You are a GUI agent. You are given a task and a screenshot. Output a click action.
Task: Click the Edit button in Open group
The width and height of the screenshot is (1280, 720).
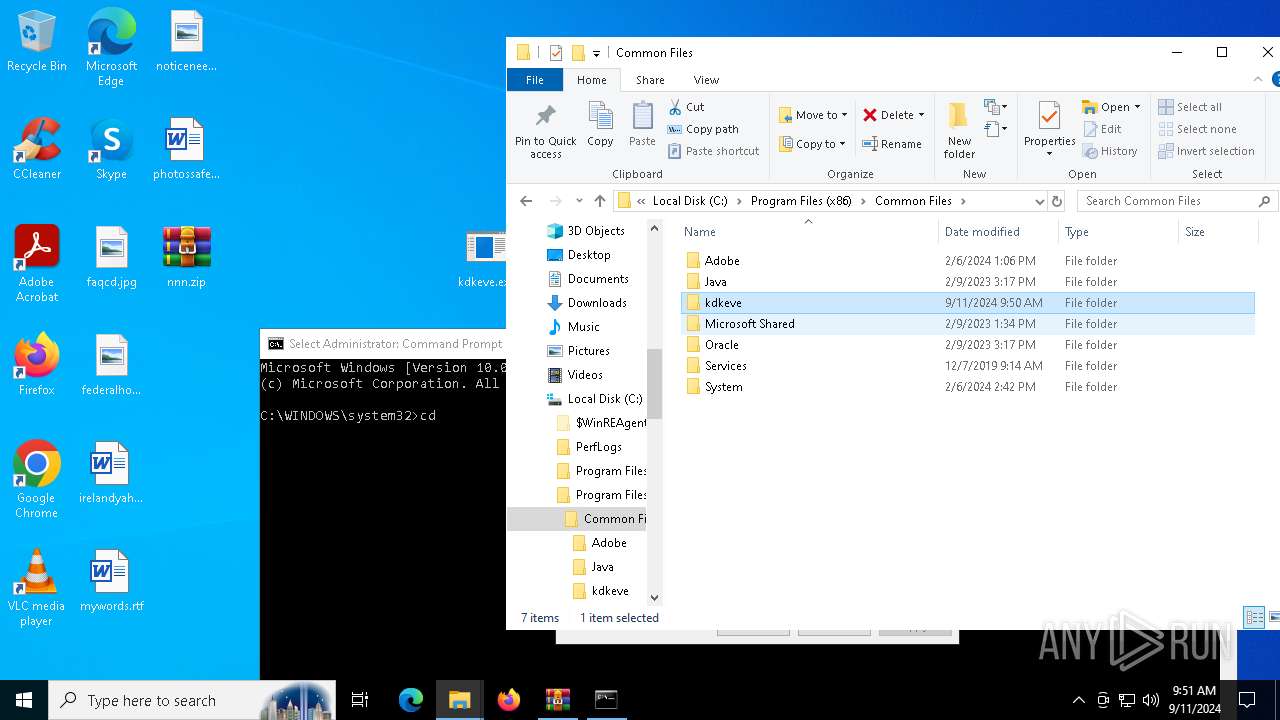pos(1102,129)
